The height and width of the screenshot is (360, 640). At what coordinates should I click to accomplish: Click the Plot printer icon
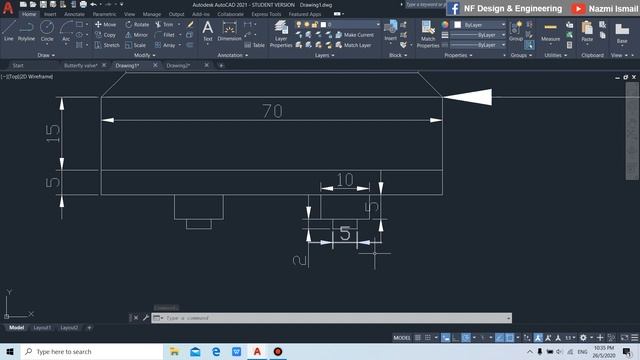(83, 4)
